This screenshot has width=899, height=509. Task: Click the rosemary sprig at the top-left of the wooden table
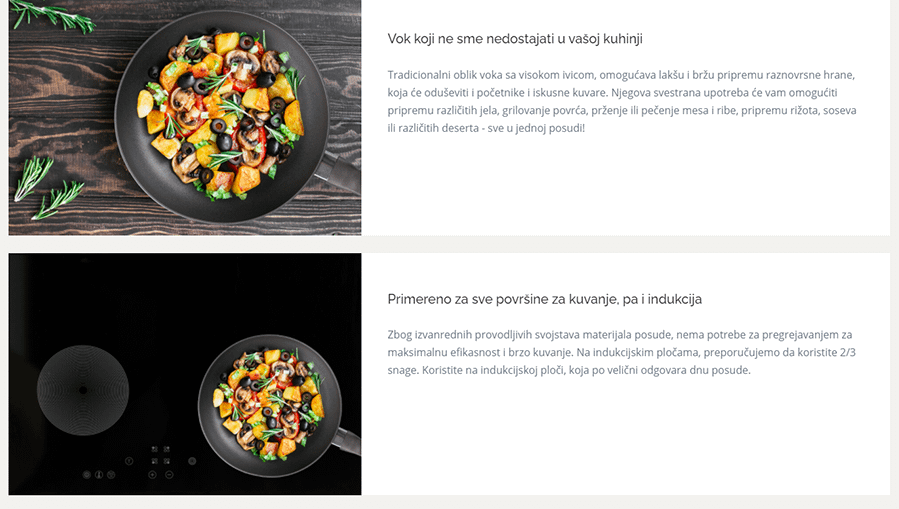tap(52, 15)
